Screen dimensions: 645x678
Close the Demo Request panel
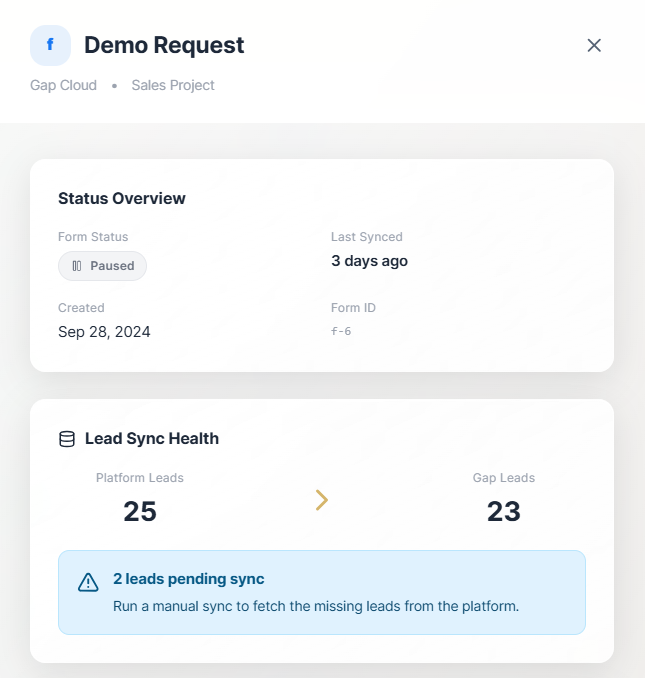point(594,45)
